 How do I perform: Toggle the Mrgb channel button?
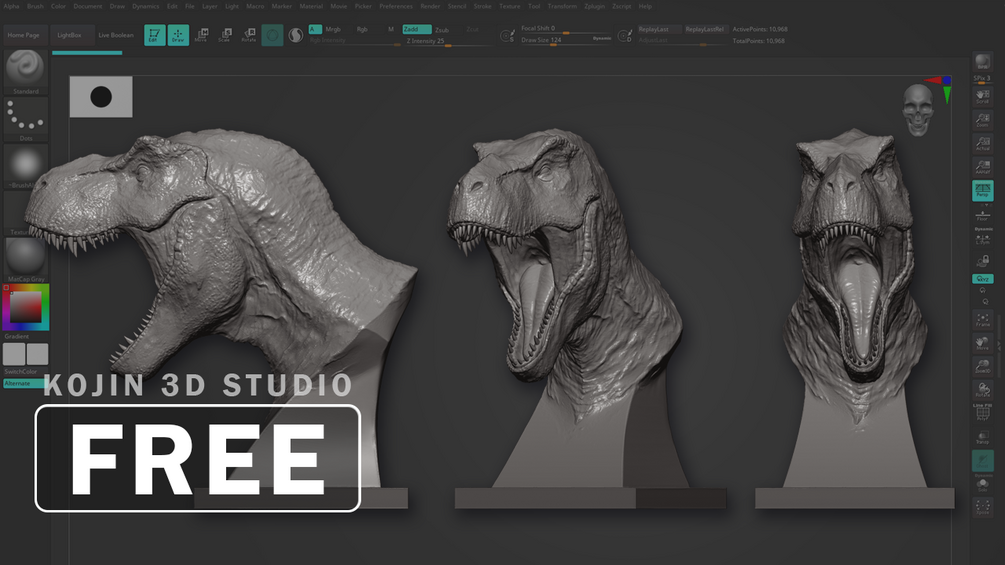click(x=333, y=29)
